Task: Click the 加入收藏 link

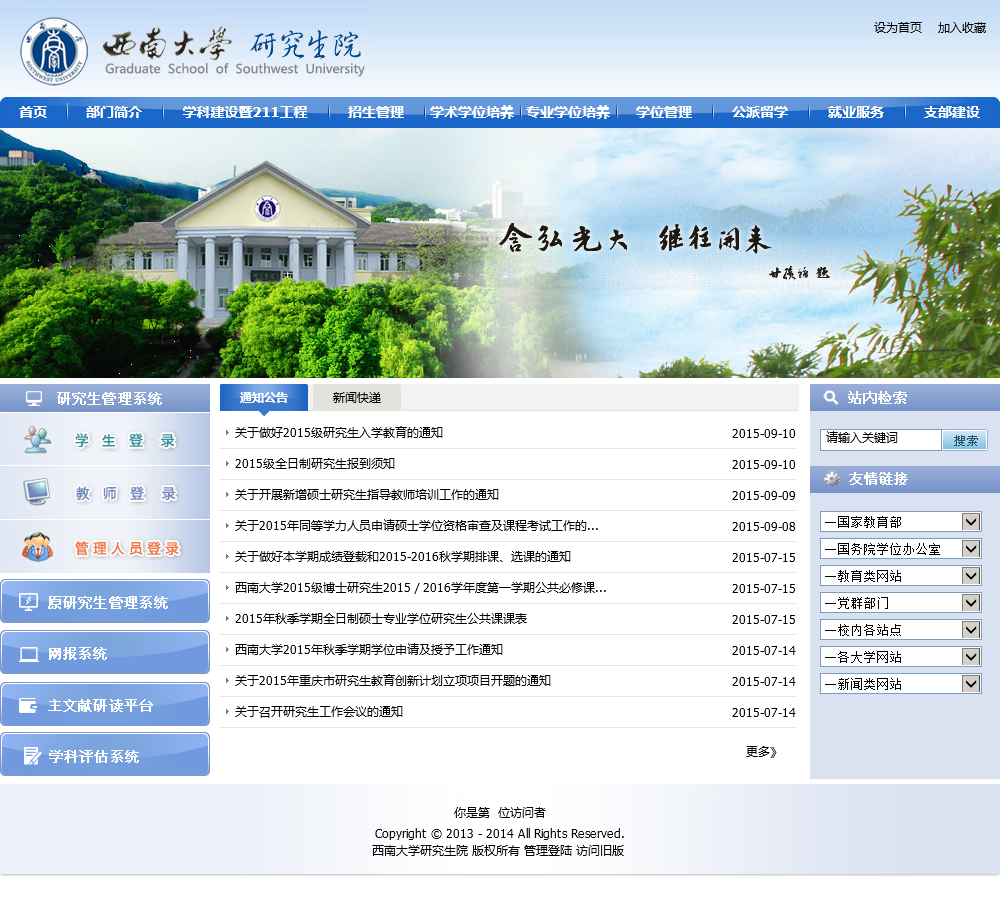Action: [962, 27]
